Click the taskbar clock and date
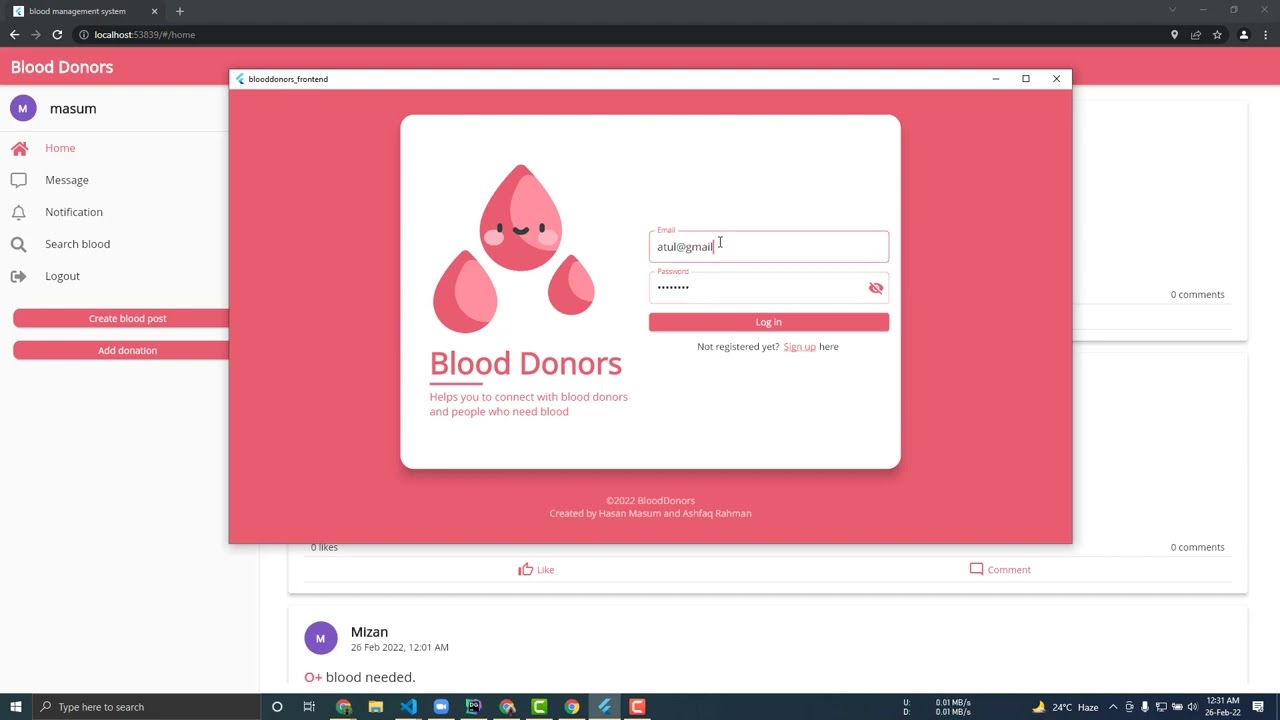 click(1224, 707)
